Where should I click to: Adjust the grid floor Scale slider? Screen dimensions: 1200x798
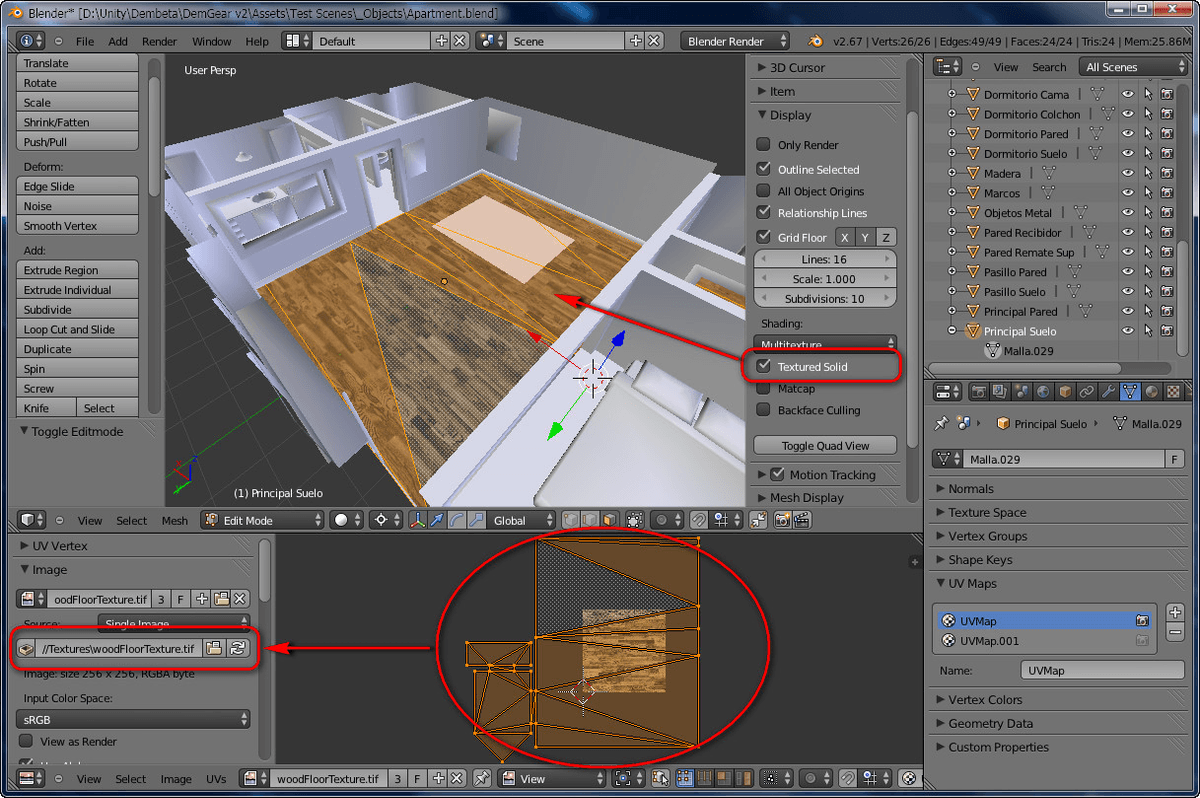pyautogui.click(x=824, y=278)
